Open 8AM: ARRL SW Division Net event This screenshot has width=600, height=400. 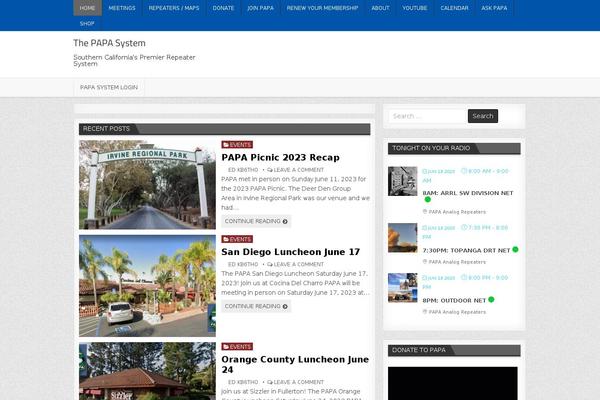(x=468, y=193)
